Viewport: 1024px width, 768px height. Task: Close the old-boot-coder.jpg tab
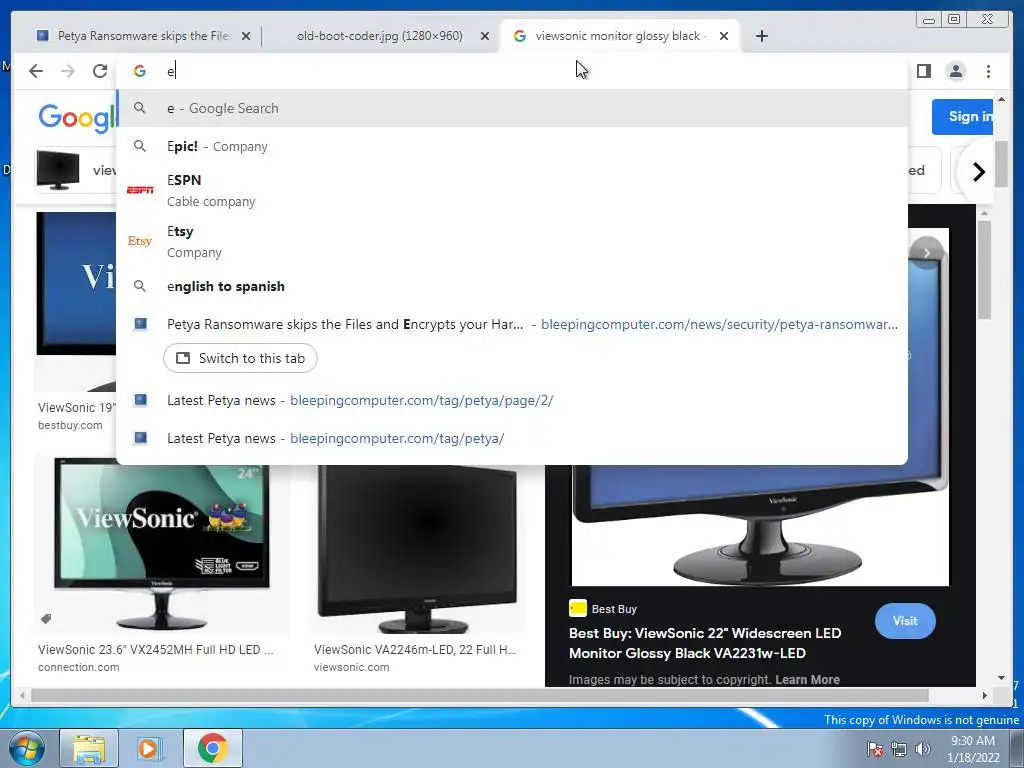(x=485, y=37)
